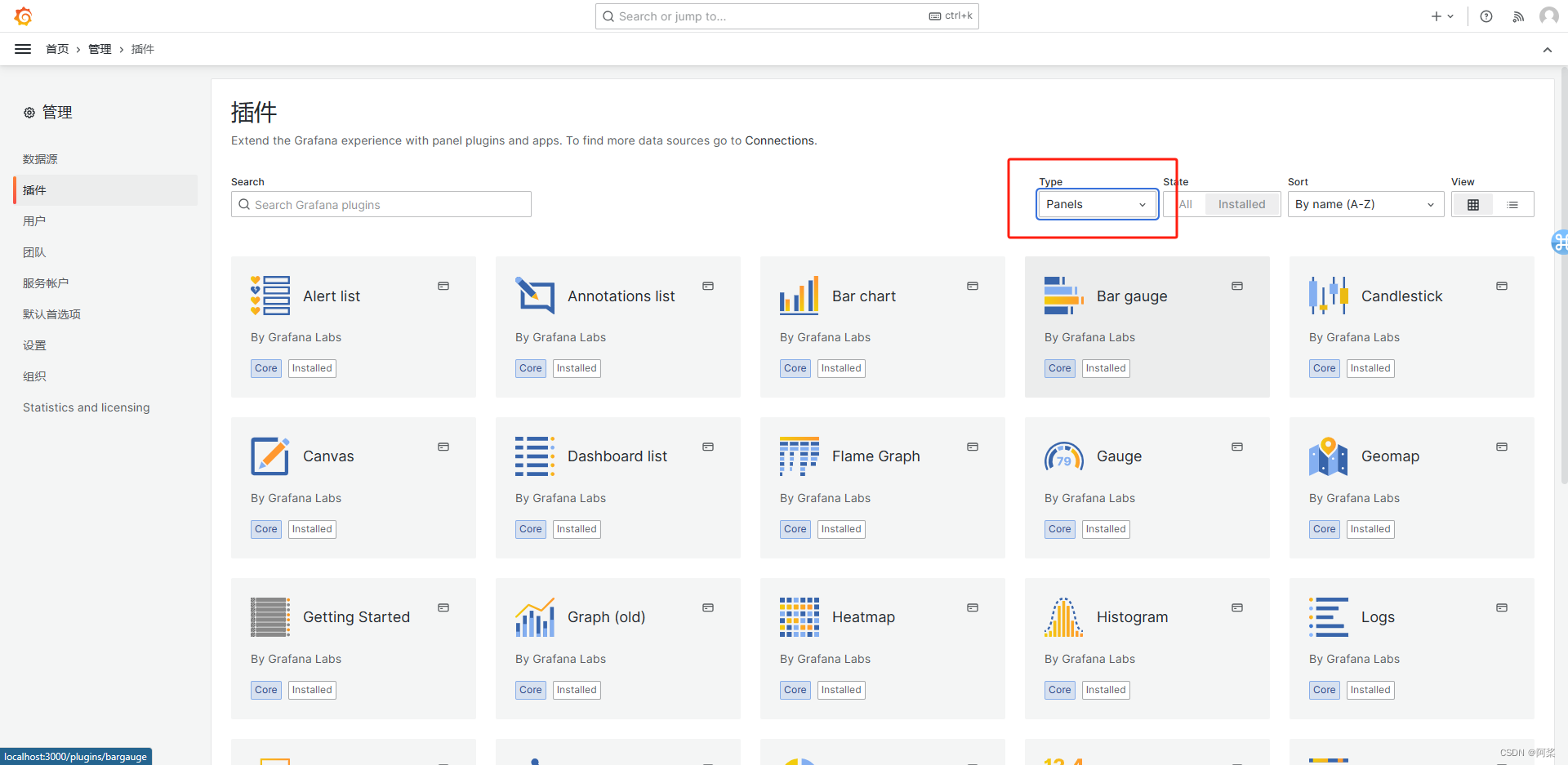Open 默认首选项 in the sidebar
Viewport: 1568px width, 765px height.
point(51,314)
